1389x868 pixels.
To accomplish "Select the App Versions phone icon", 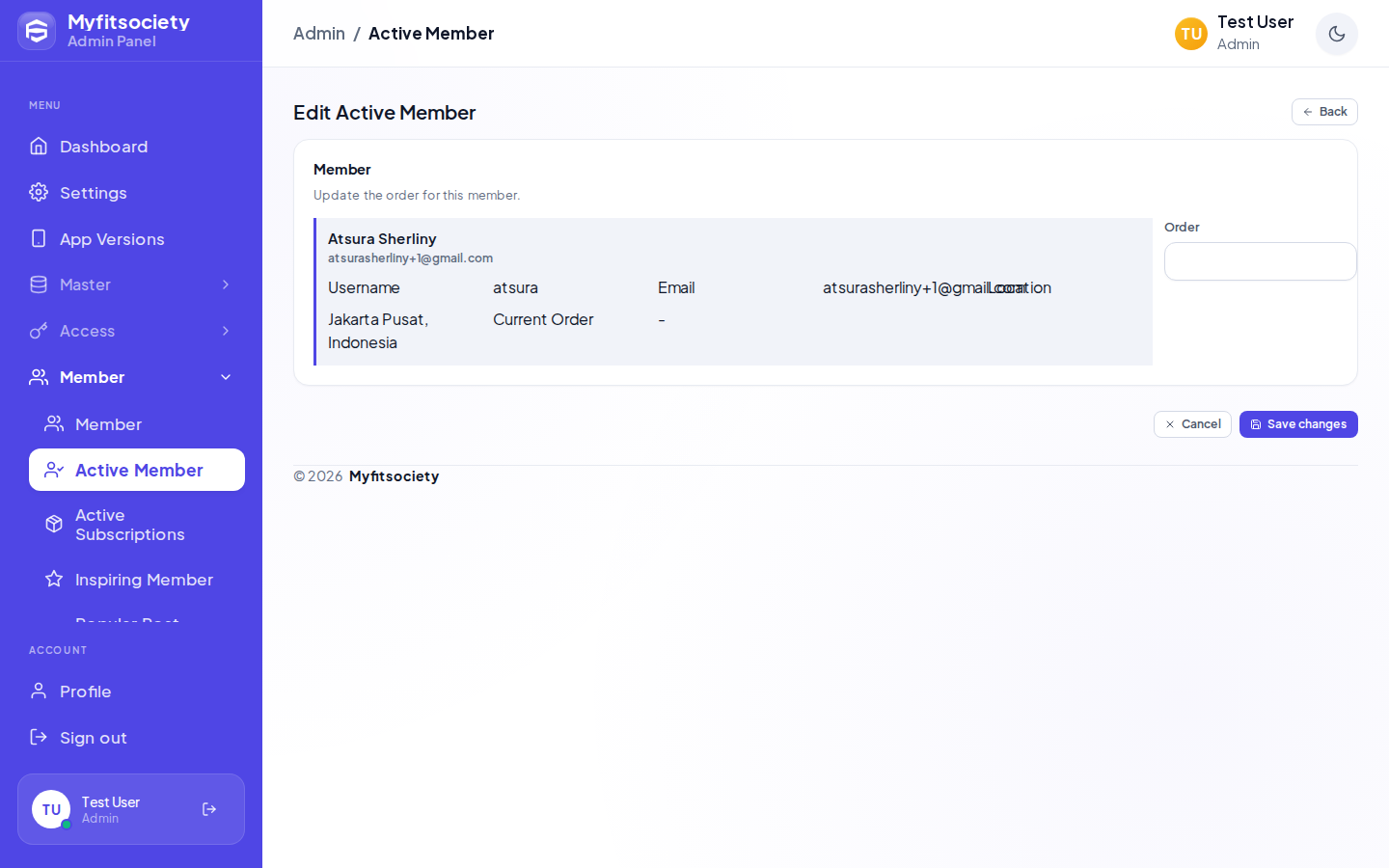I will coord(39,238).
